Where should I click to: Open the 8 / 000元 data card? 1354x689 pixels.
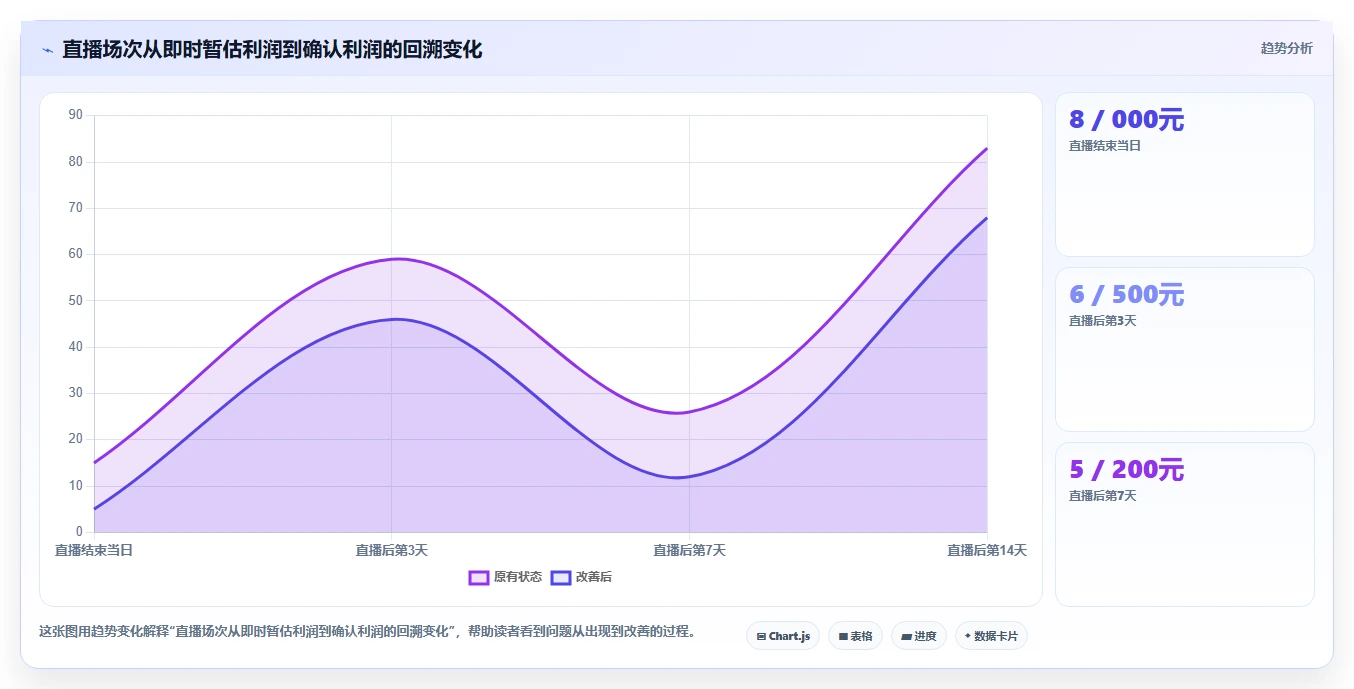(1185, 175)
